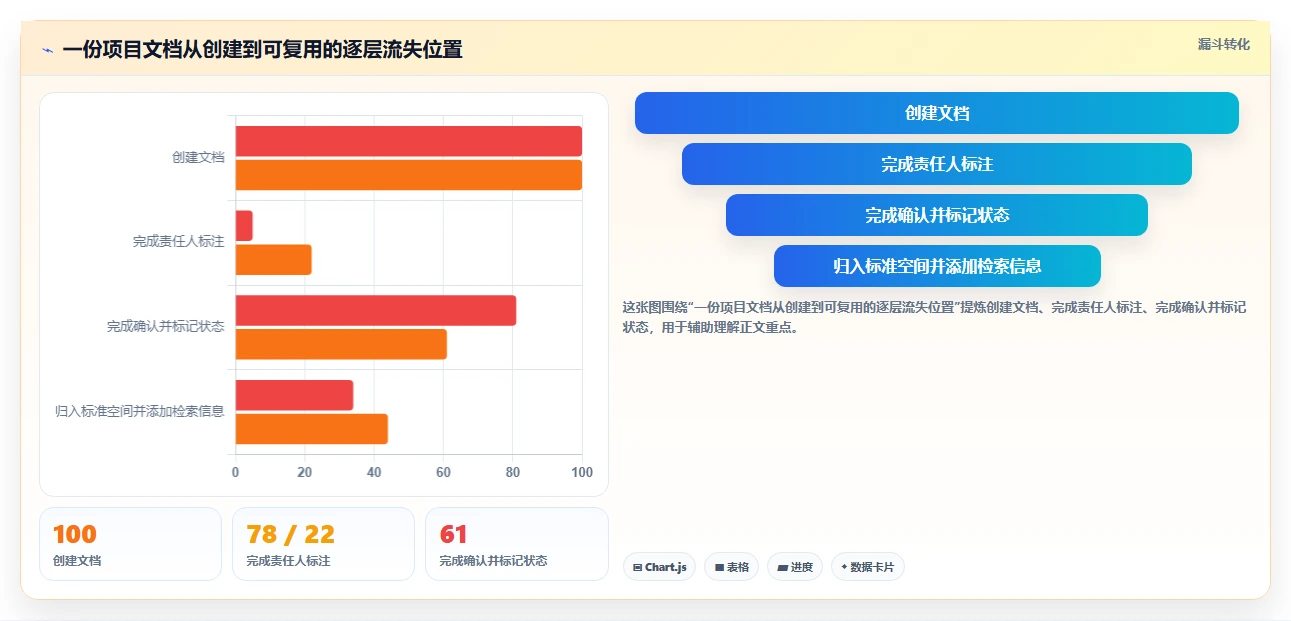Screen dimensions: 1291x621
Task: Click the red bar for 完成确认并标记状态
Action: [376, 310]
